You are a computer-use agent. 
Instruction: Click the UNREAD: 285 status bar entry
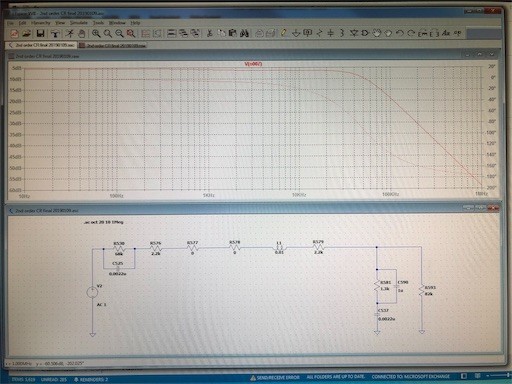54,380
